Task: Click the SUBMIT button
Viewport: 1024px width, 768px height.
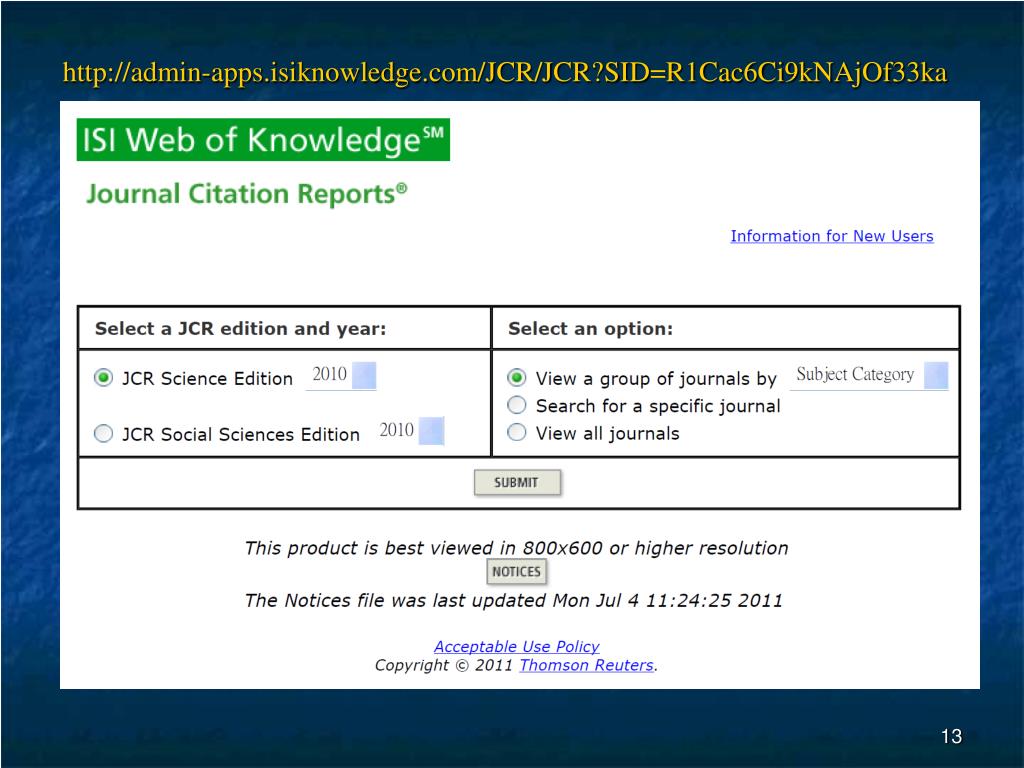Action: 517,483
